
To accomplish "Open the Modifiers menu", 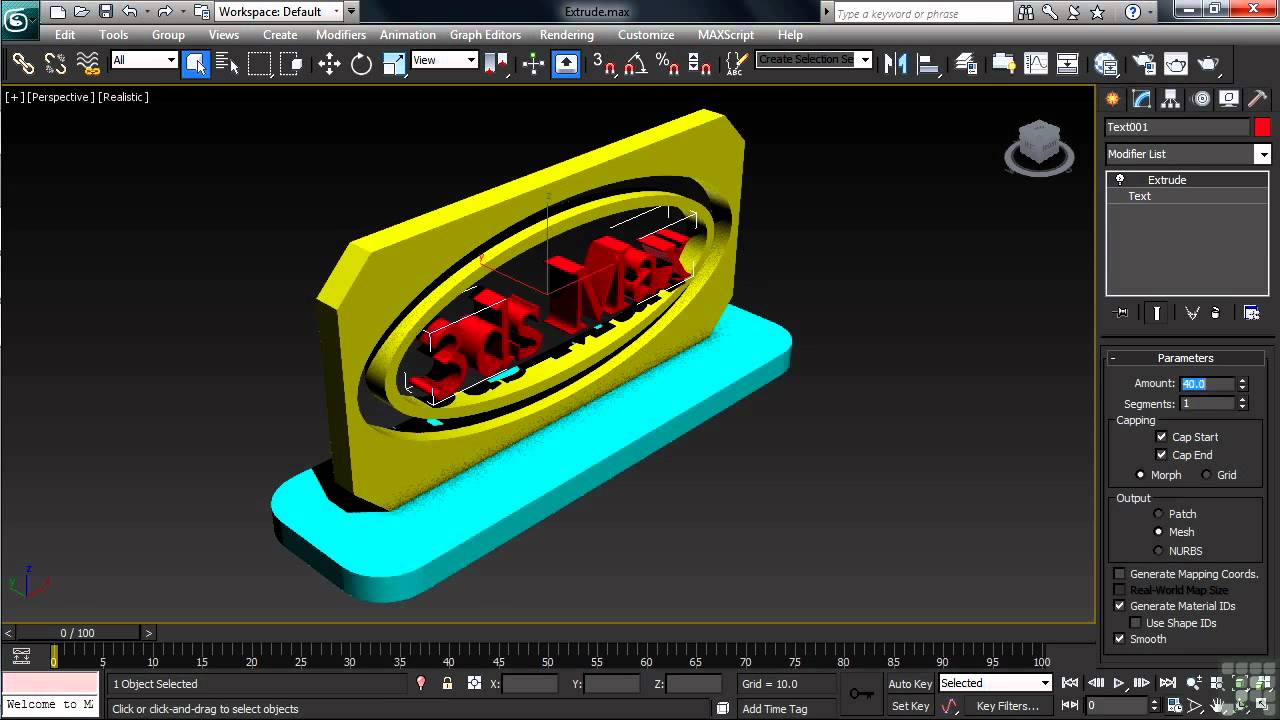I will click(341, 35).
